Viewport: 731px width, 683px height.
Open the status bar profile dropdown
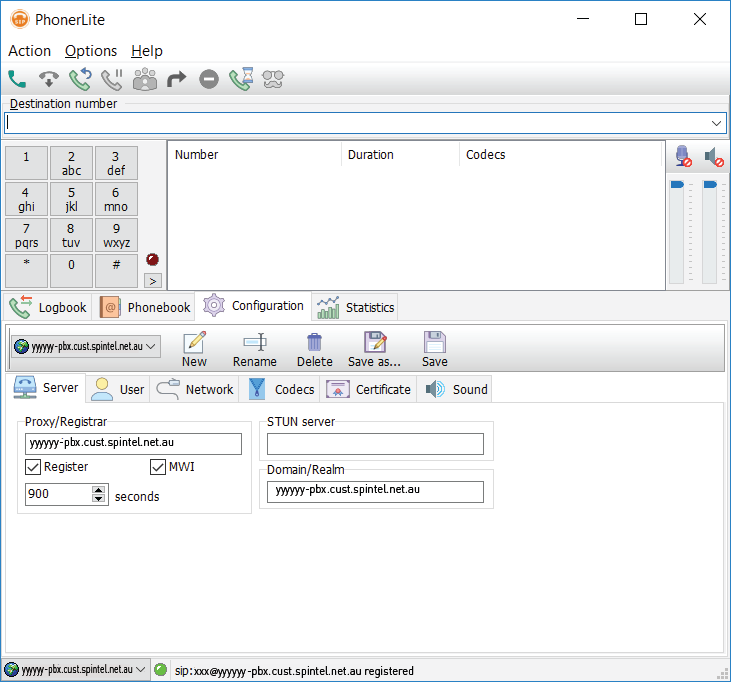(76, 670)
